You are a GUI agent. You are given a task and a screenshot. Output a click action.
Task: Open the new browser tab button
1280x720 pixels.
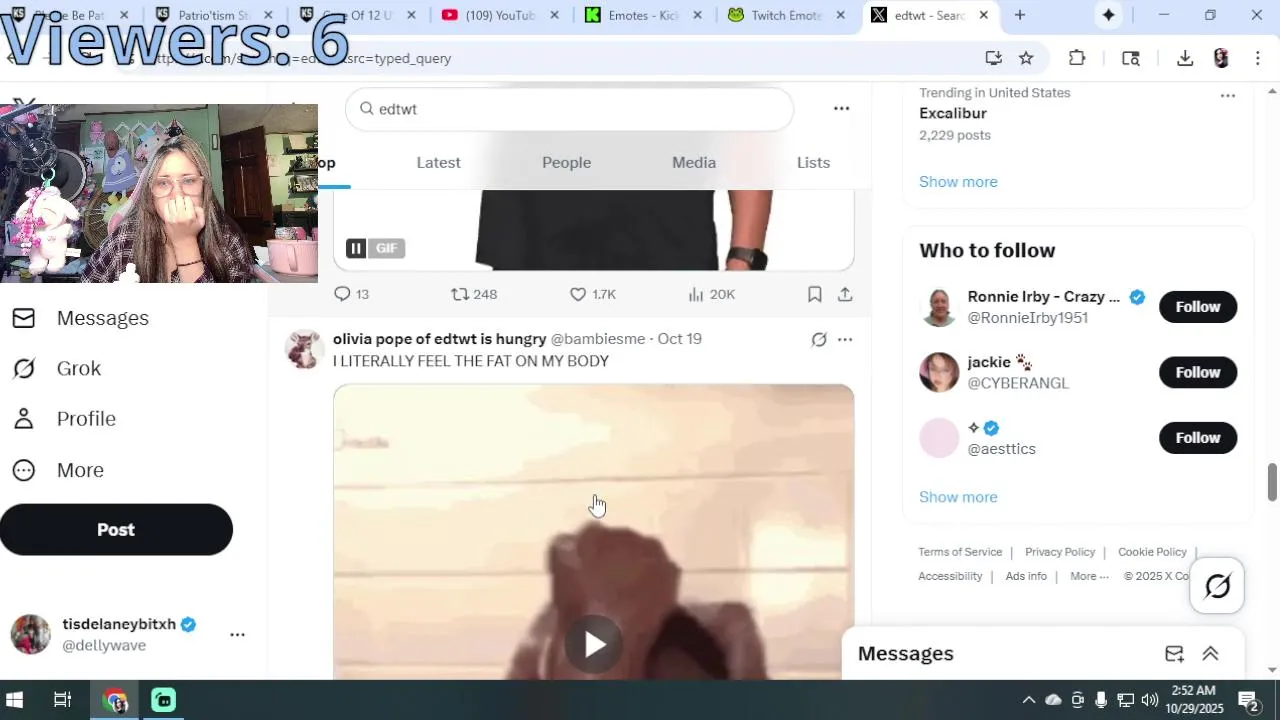coord(1020,15)
